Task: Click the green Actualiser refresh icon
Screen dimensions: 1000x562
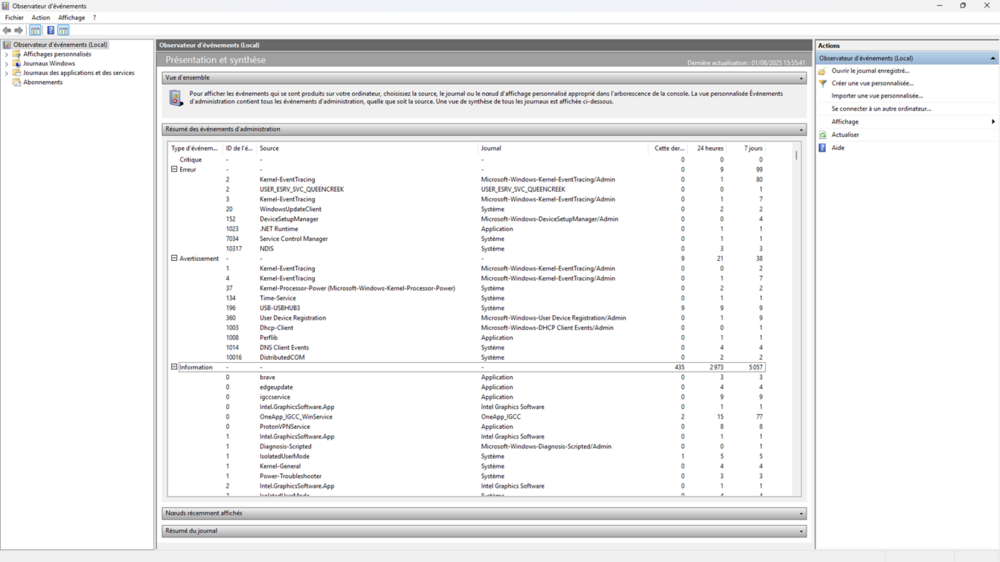Action: (823, 135)
